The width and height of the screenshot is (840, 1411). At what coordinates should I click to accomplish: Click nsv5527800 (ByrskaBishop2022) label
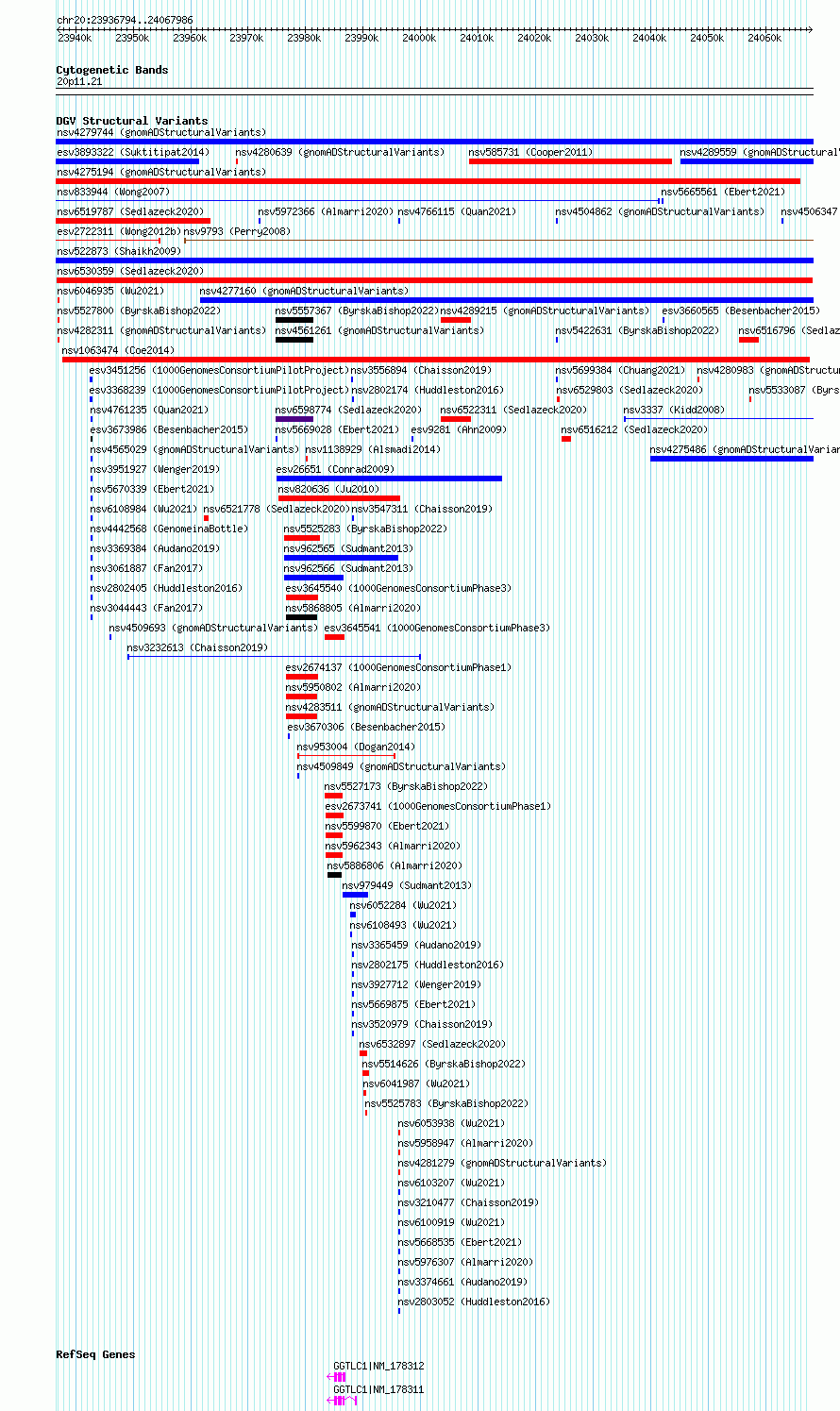click(139, 311)
